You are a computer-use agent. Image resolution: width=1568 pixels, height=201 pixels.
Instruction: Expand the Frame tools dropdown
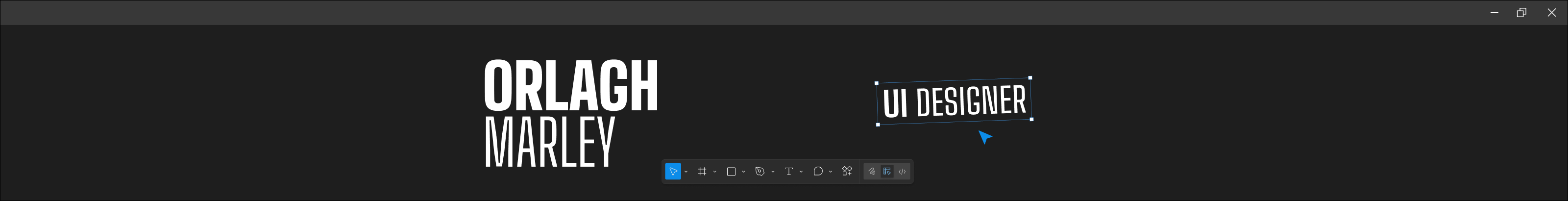(x=714, y=173)
